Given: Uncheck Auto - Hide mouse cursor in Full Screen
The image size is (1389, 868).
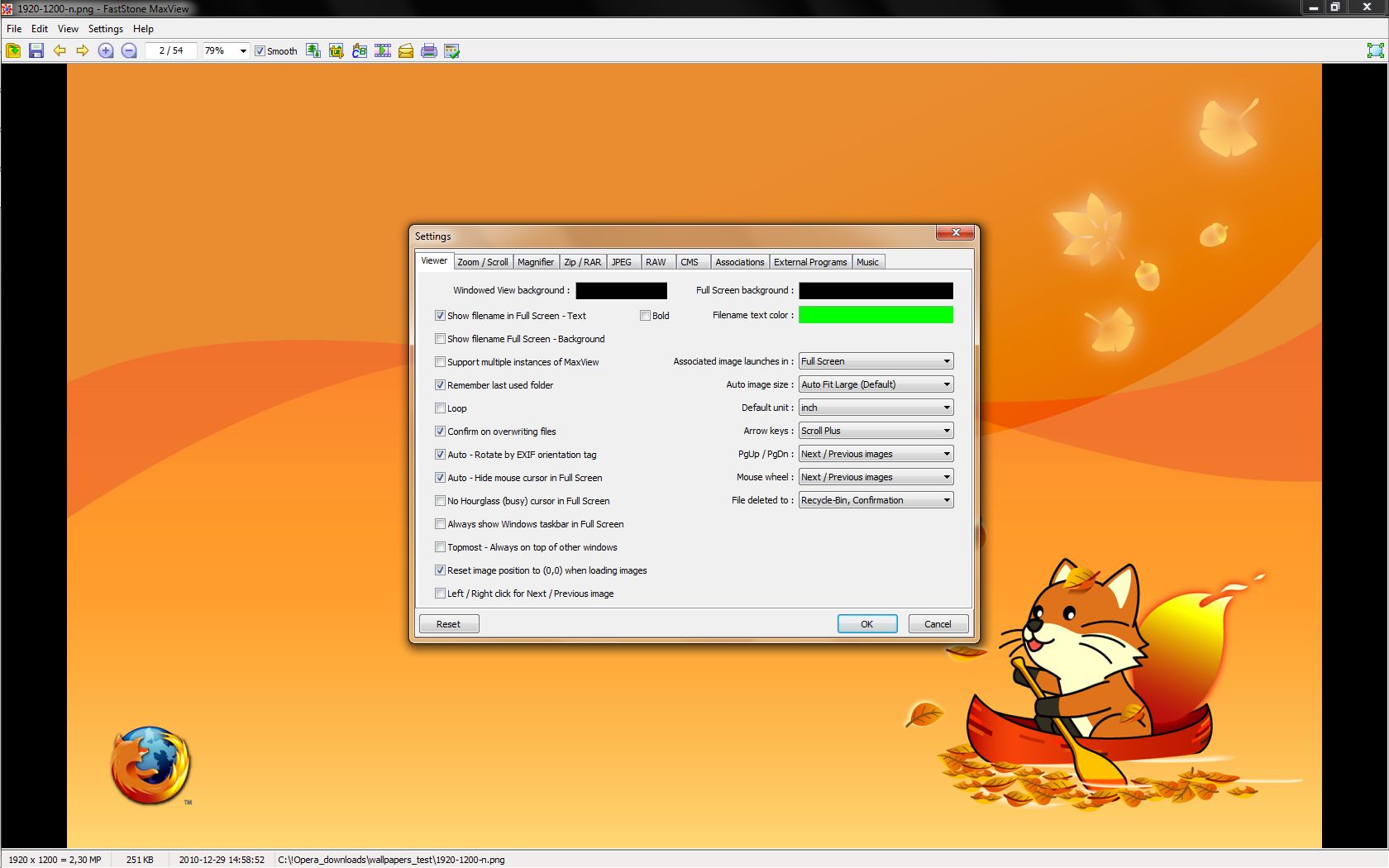Looking at the screenshot, I should (x=440, y=478).
